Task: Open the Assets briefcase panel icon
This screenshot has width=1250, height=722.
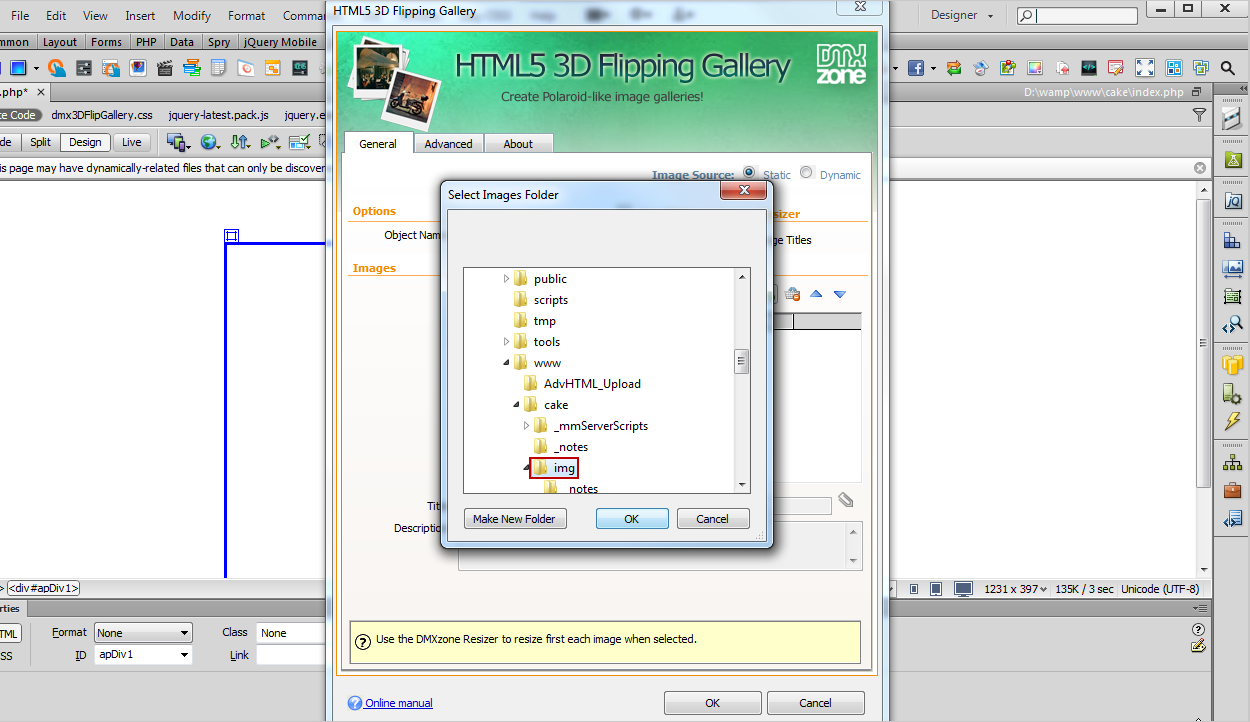Action: tap(1233, 490)
